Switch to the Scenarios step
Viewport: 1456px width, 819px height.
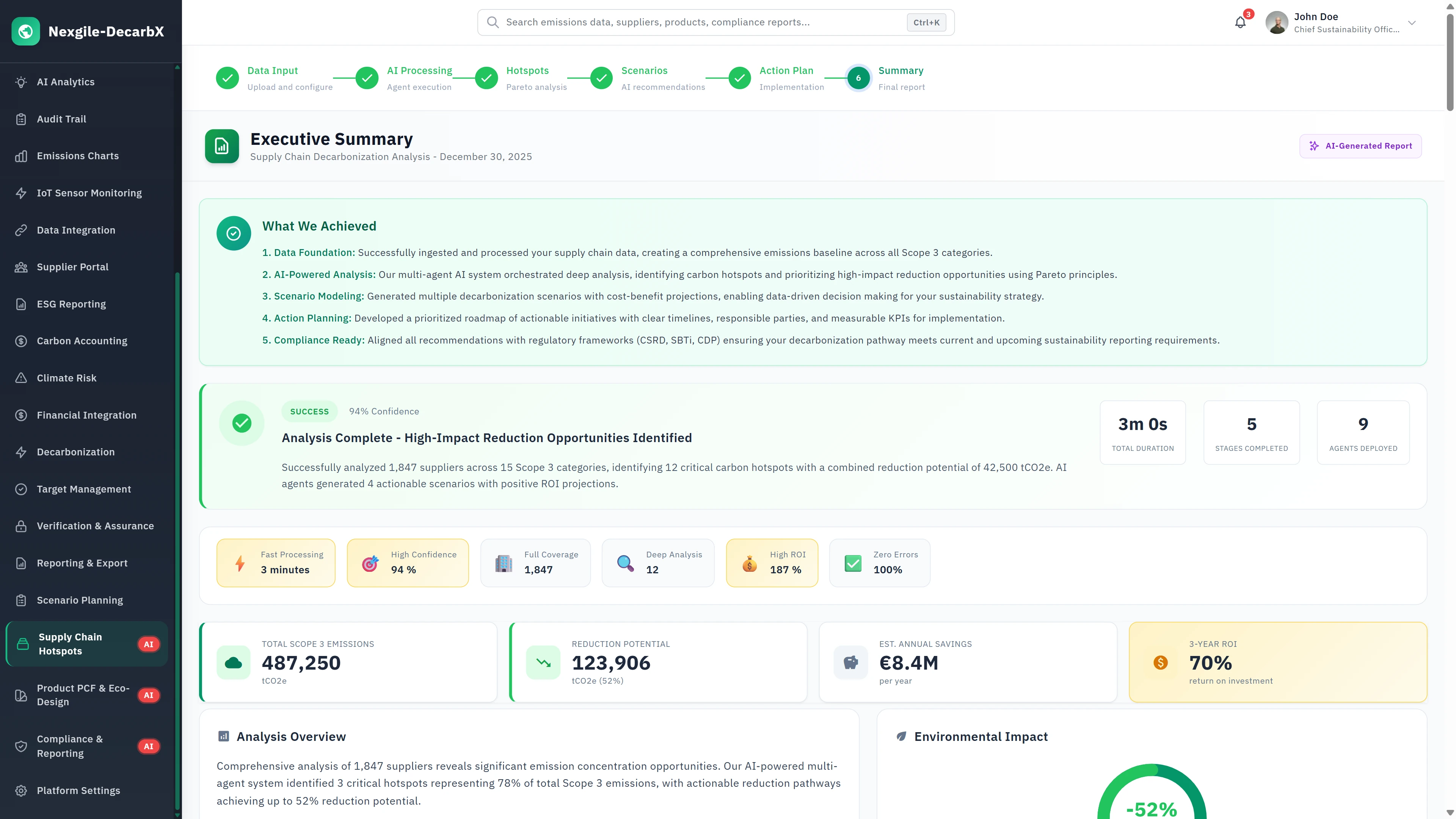coord(644,70)
